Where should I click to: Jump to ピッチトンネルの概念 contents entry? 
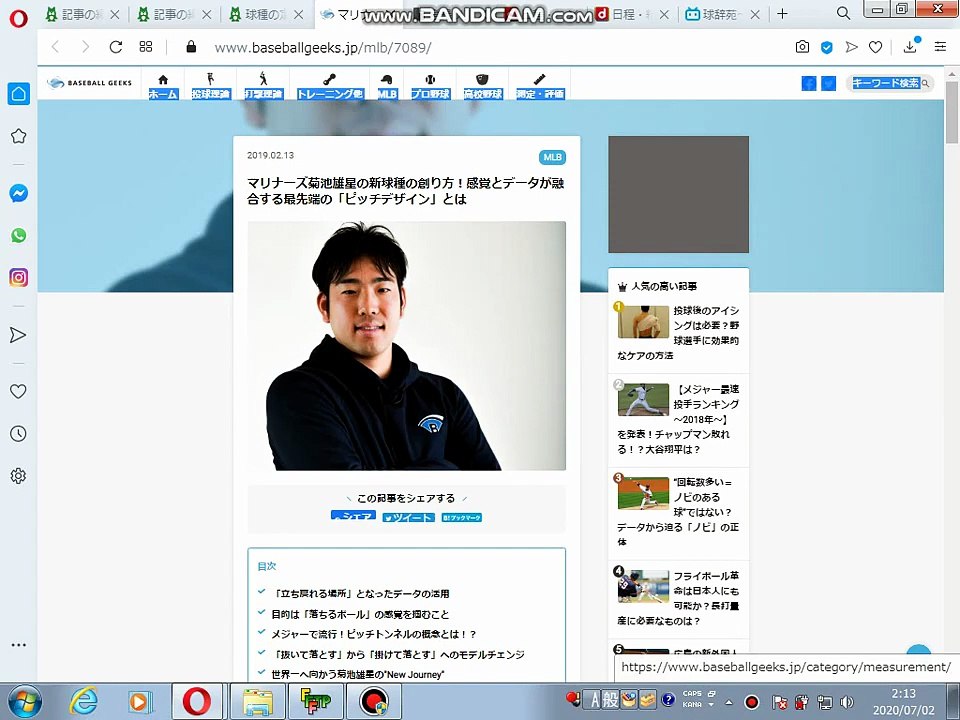tap(374, 634)
